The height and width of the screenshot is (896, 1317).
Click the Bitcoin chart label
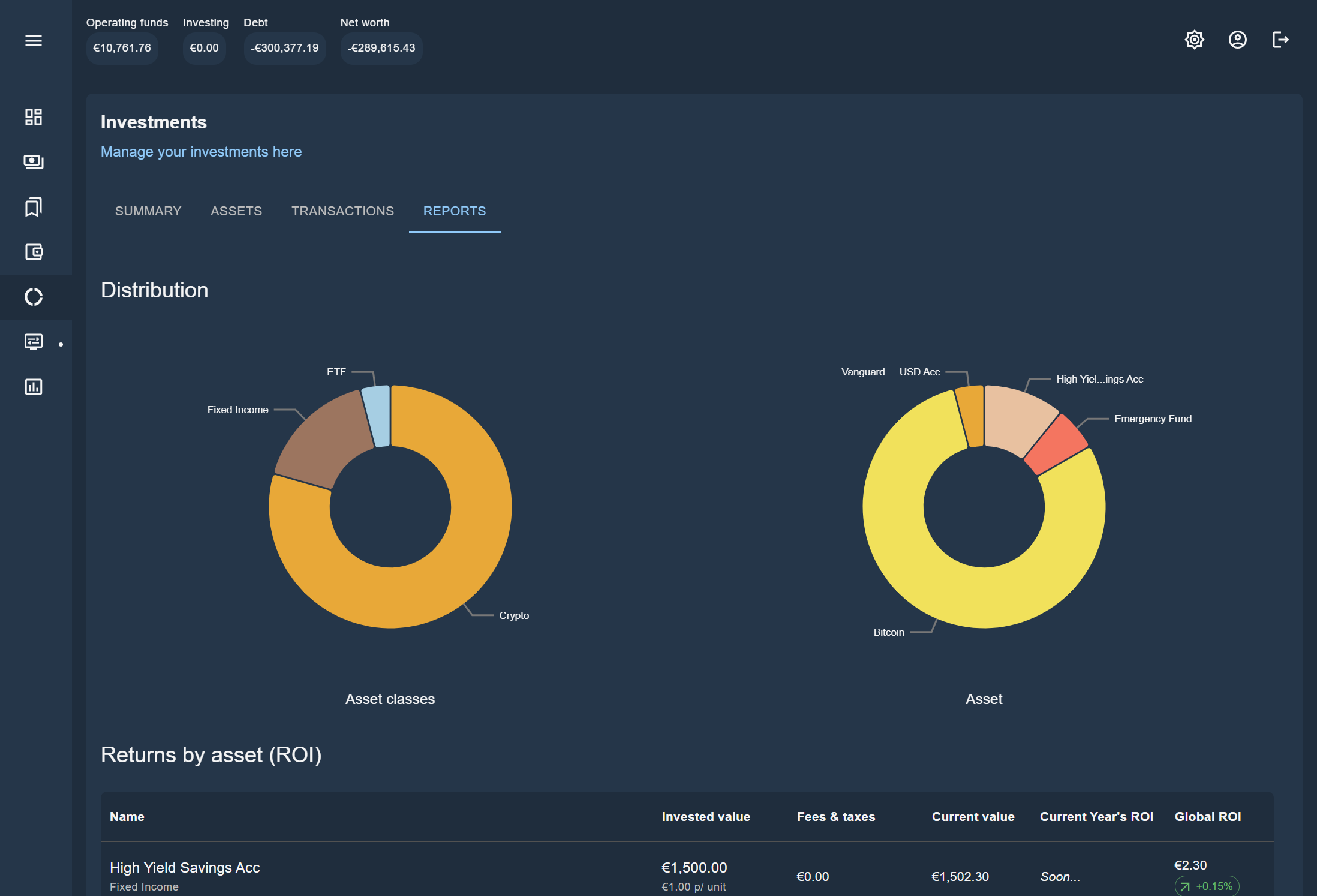click(x=889, y=632)
